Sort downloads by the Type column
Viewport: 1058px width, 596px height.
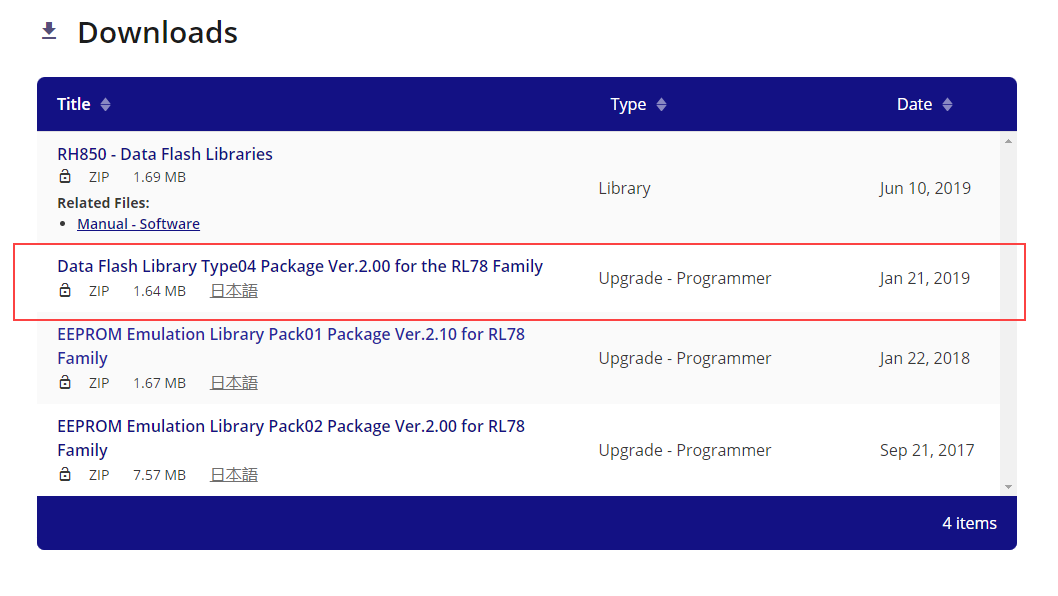(628, 104)
